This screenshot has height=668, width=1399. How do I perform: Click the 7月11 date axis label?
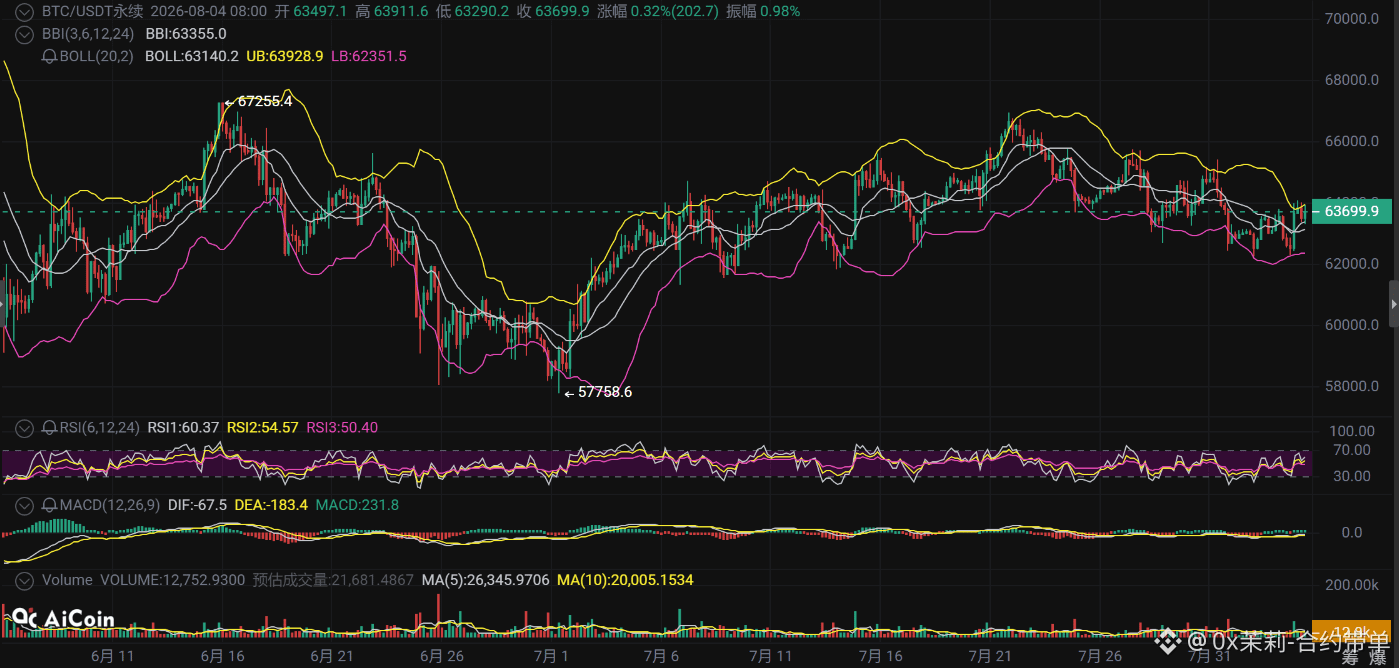coord(770,656)
